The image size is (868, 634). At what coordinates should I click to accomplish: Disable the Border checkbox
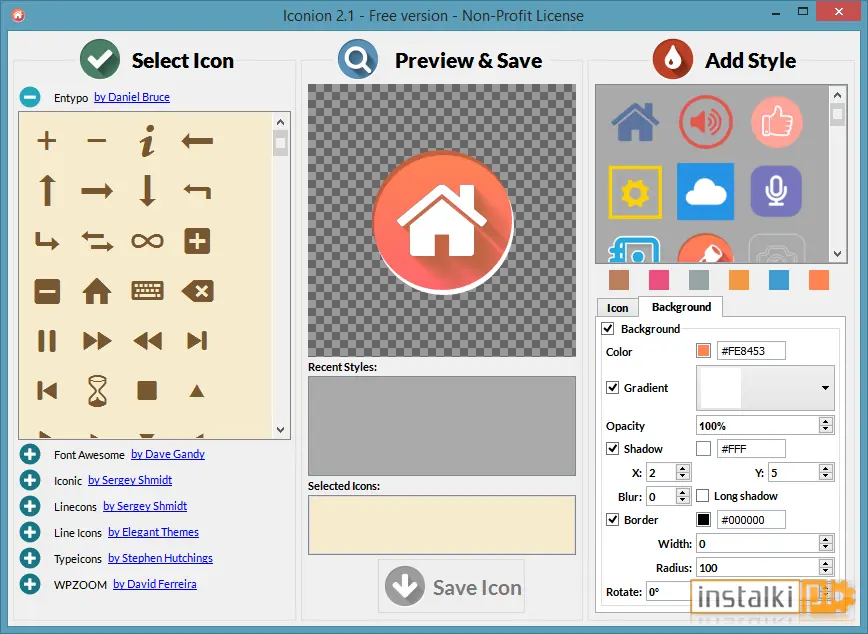tap(612, 519)
